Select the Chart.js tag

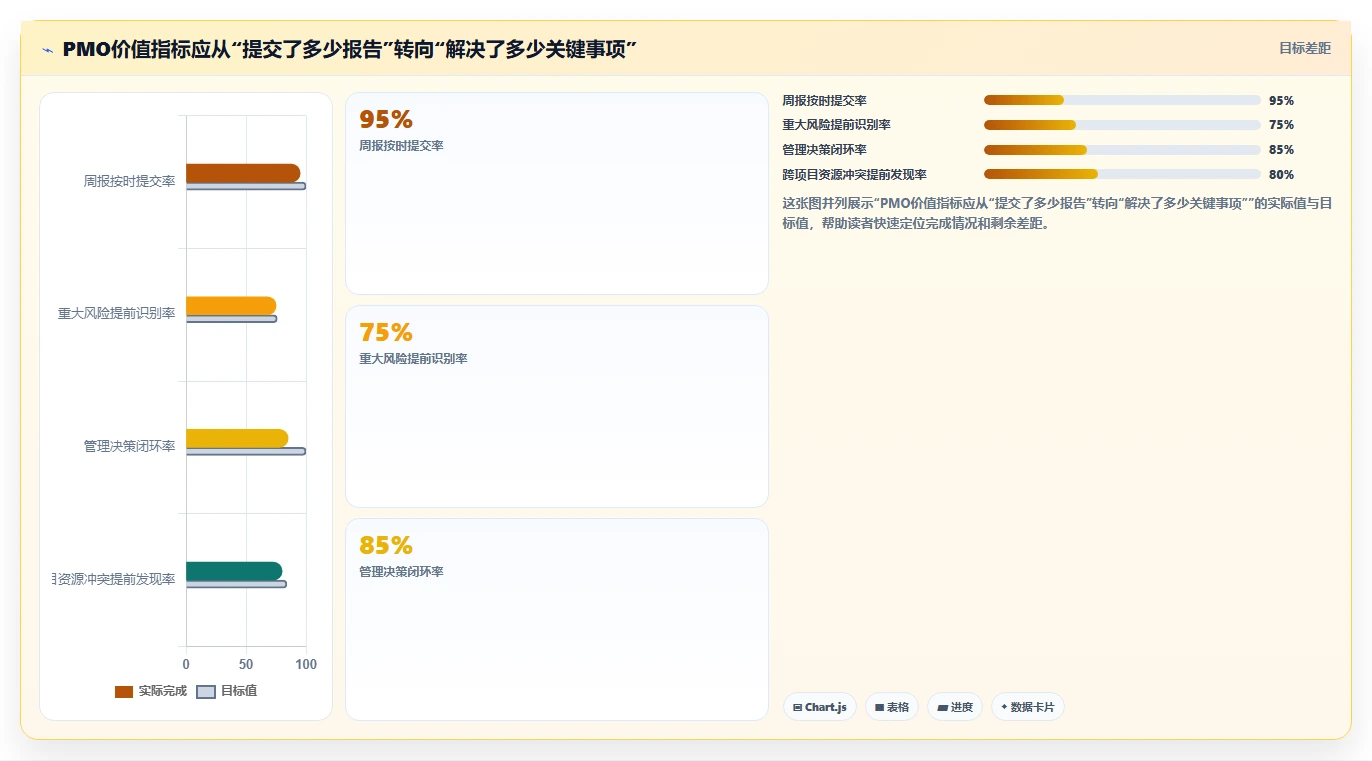(820, 707)
